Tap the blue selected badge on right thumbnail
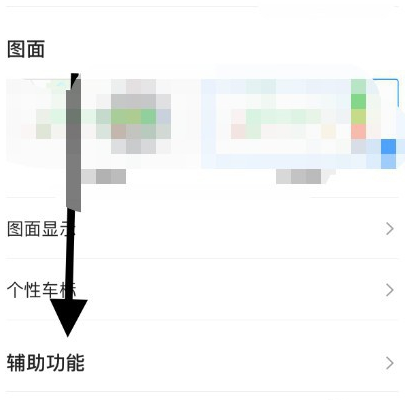Viewport: 405px width, 400px height. tap(388, 154)
